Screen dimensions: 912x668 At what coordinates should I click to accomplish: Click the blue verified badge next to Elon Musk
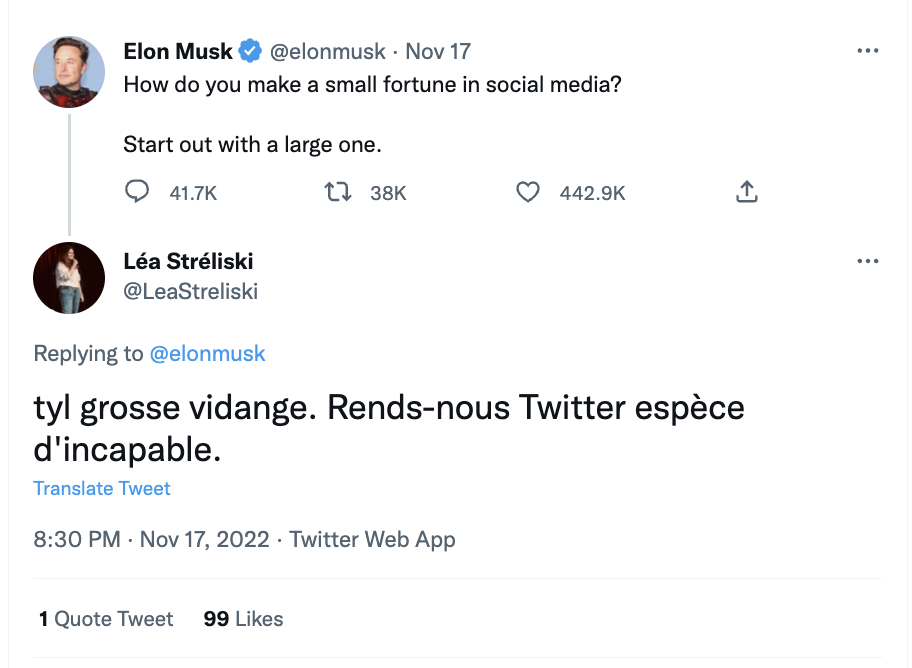pyautogui.click(x=250, y=51)
